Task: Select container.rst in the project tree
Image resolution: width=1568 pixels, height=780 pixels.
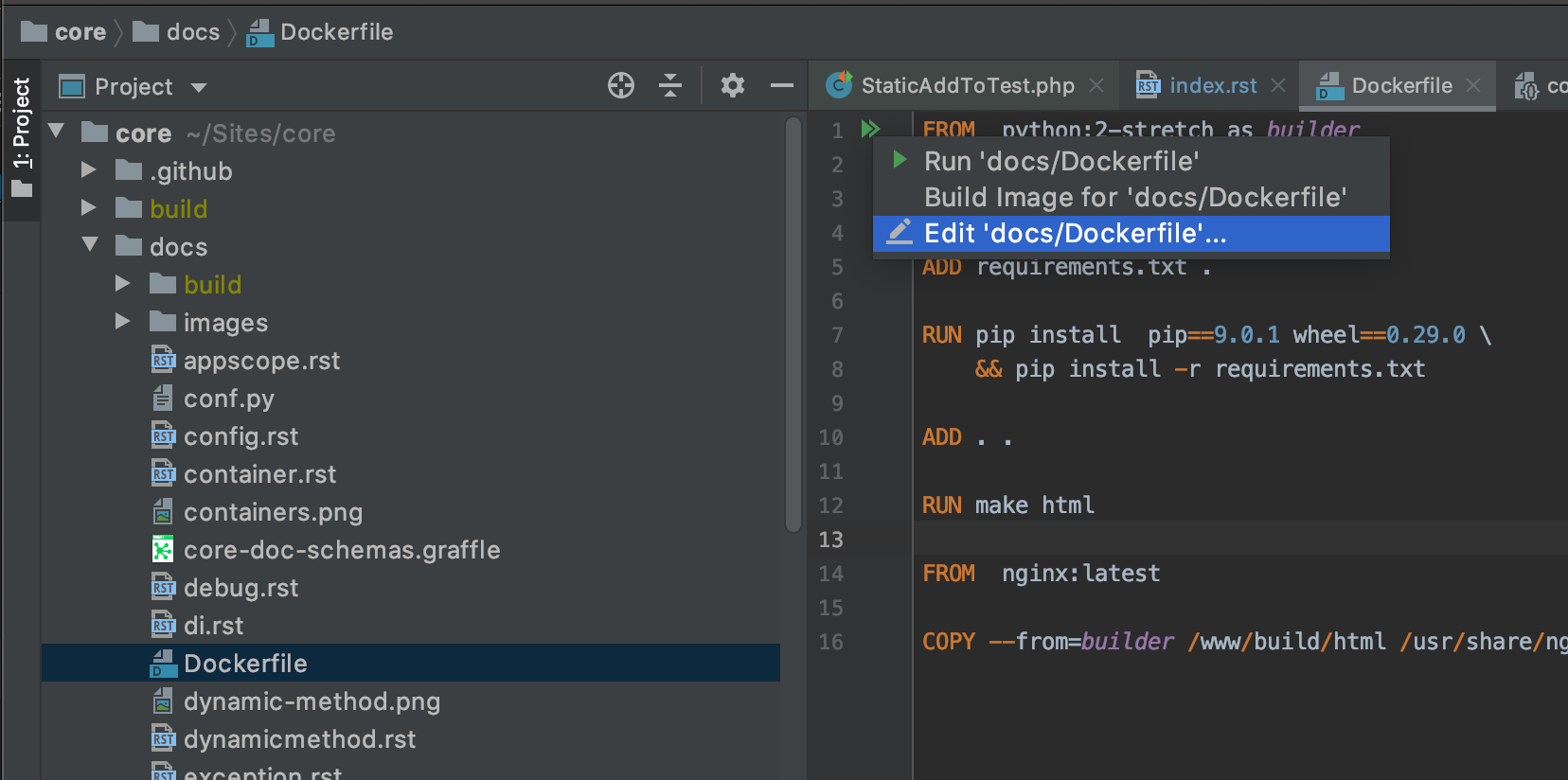Action: [259, 474]
